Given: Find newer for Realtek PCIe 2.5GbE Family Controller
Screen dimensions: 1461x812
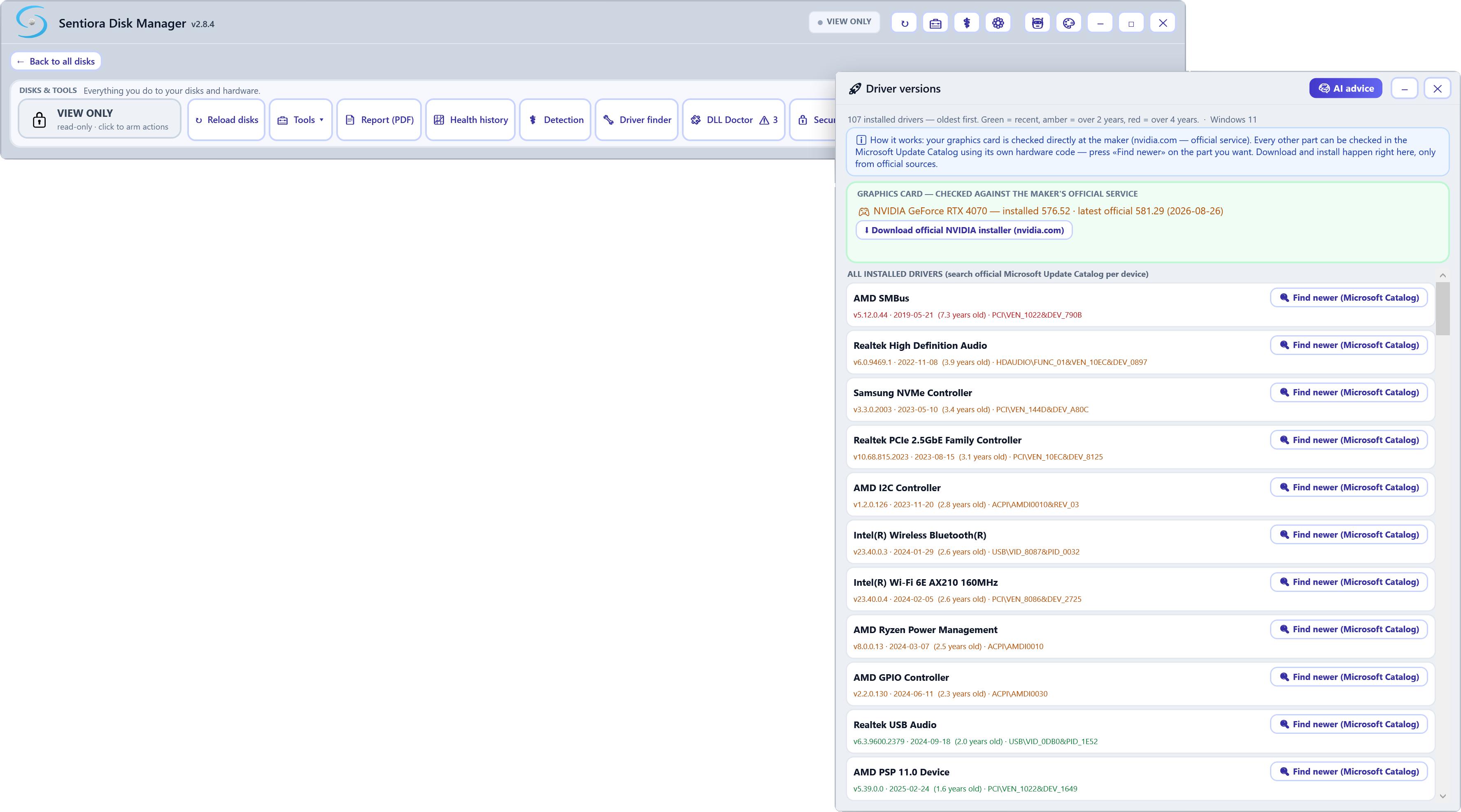Looking at the screenshot, I should pos(1349,440).
